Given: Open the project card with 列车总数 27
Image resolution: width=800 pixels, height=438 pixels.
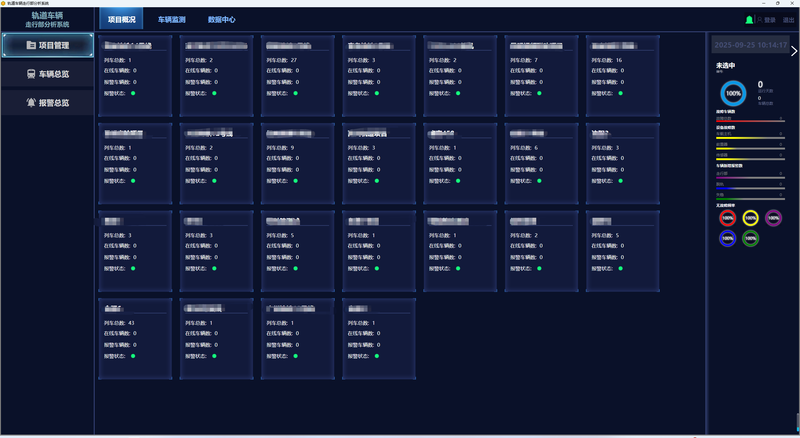Looking at the screenshot, I should pos(298,76).
